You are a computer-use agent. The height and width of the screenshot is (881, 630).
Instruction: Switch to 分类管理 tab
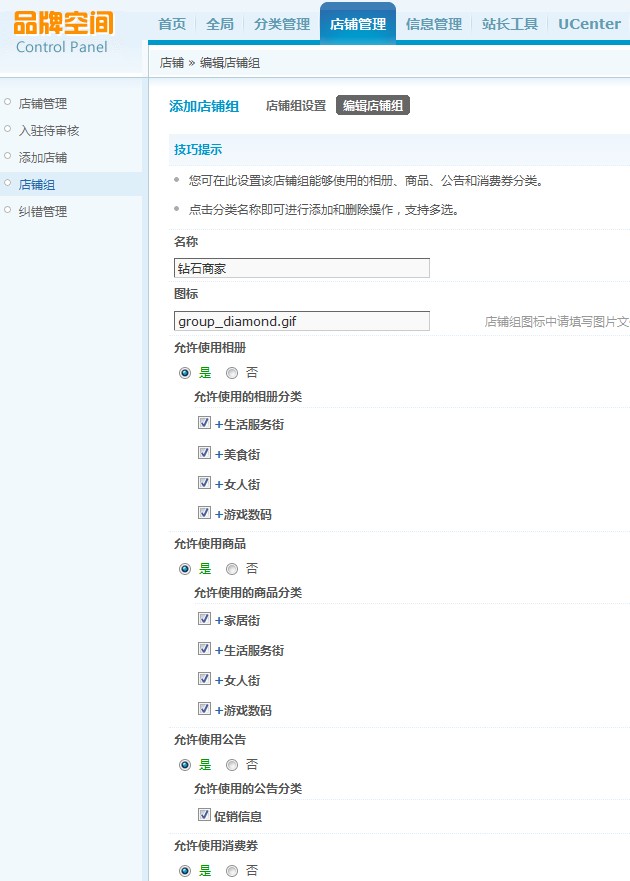click(282, 24)
